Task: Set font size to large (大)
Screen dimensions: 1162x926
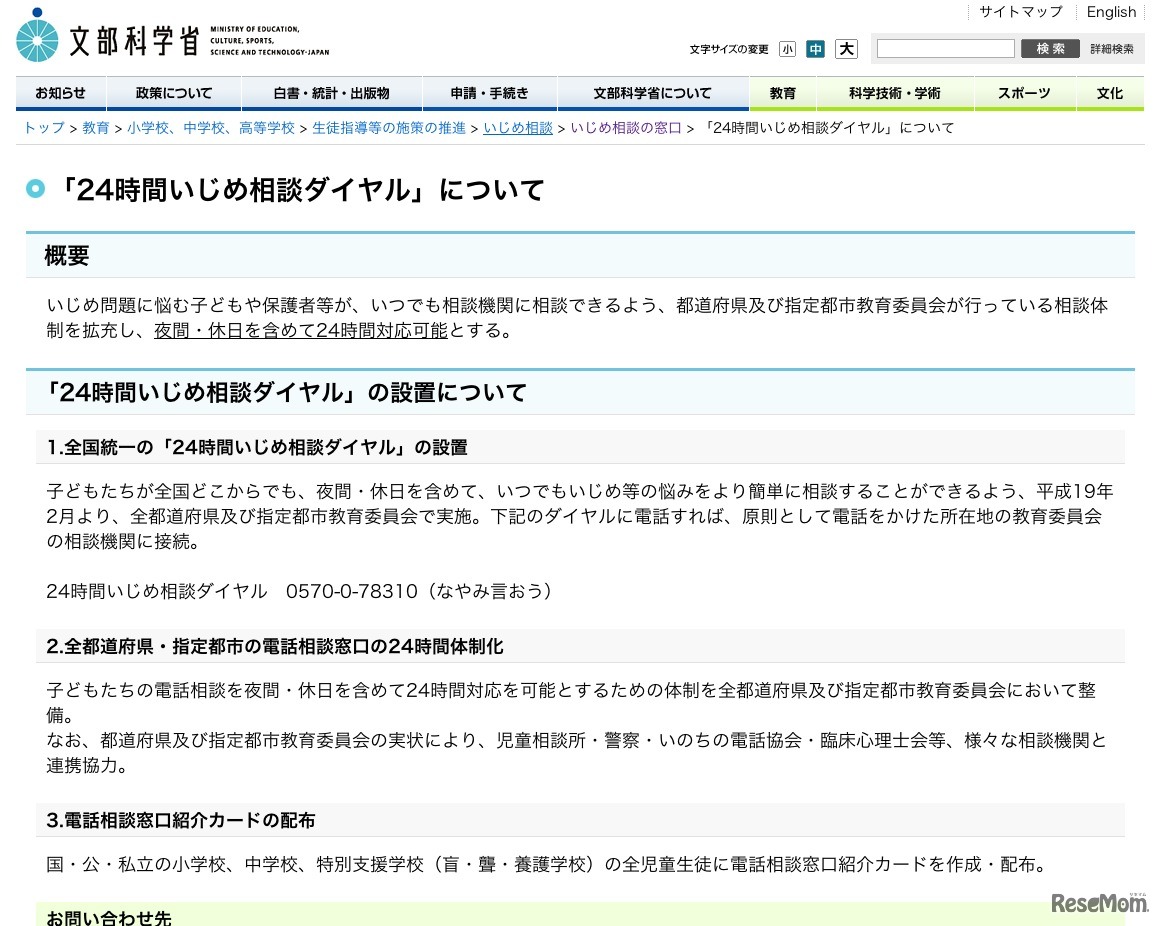Action: click(x=846, y=49)
